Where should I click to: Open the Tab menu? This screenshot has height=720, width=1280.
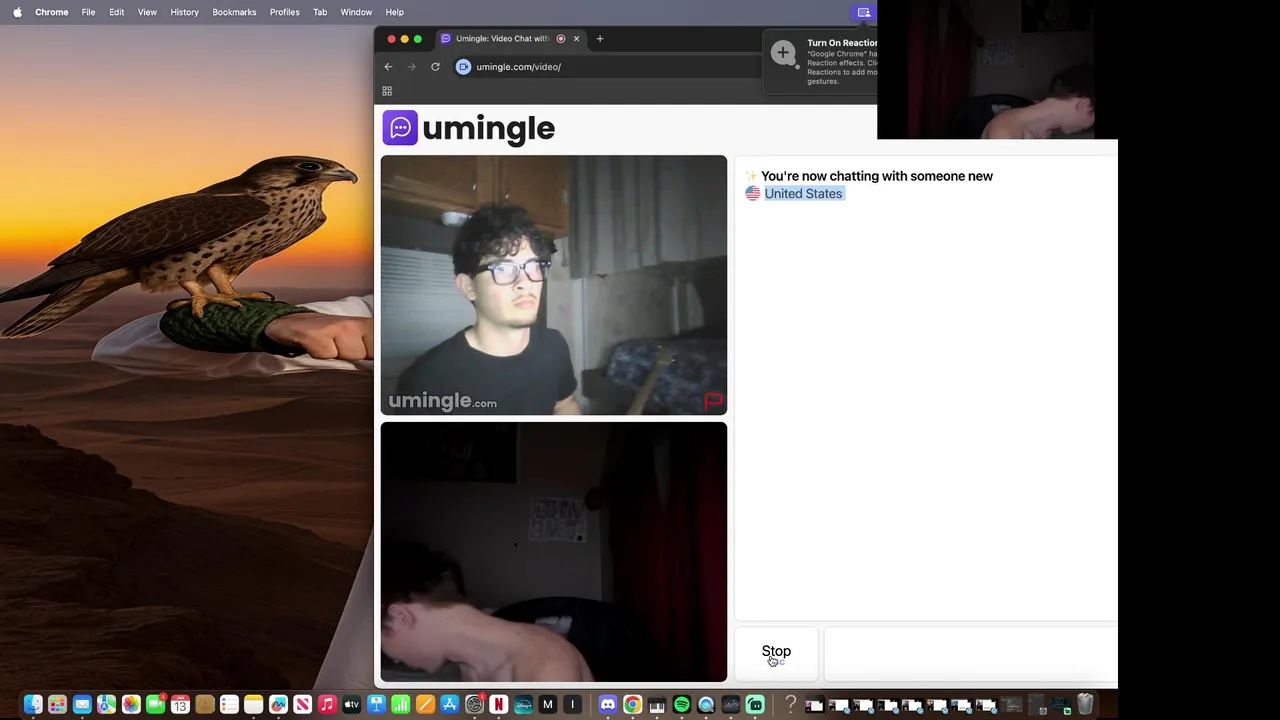320,12
